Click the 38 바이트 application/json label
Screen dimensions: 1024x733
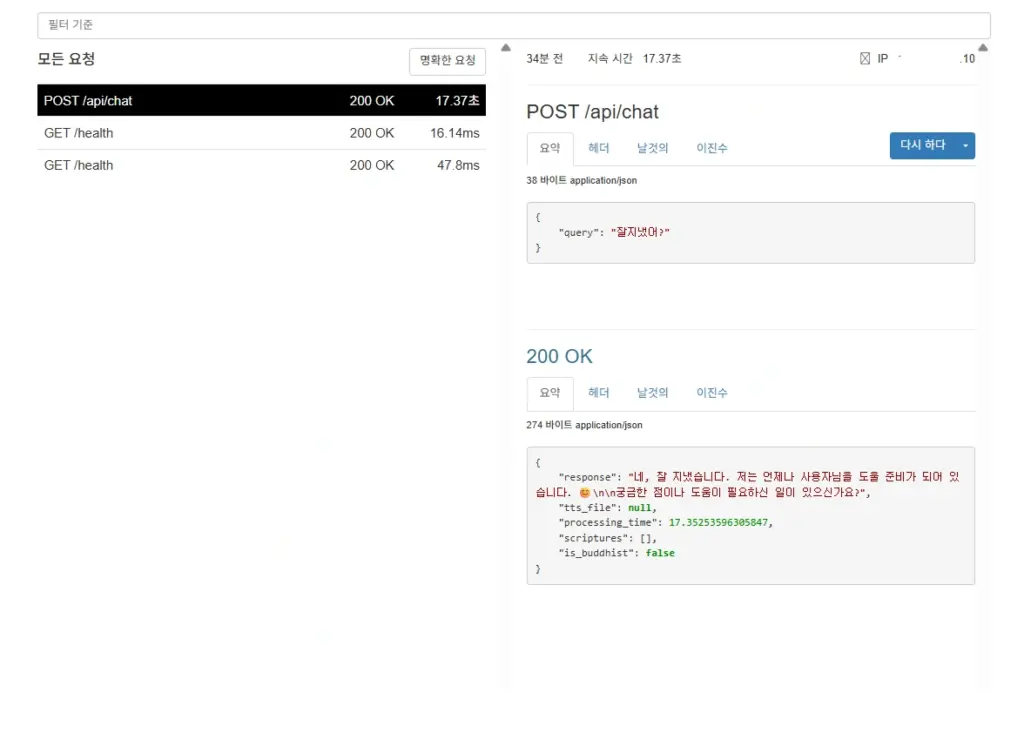581,180
